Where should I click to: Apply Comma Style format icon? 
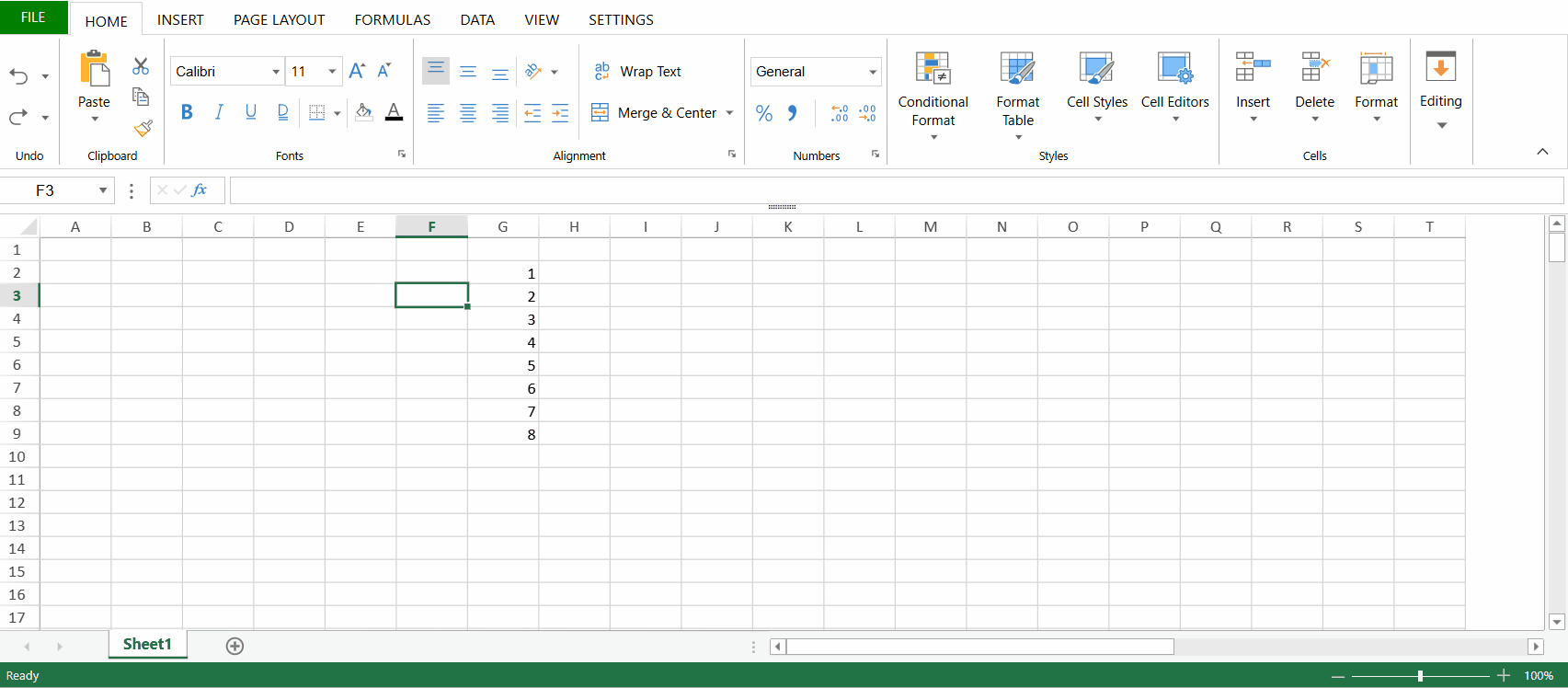(792, 113)
